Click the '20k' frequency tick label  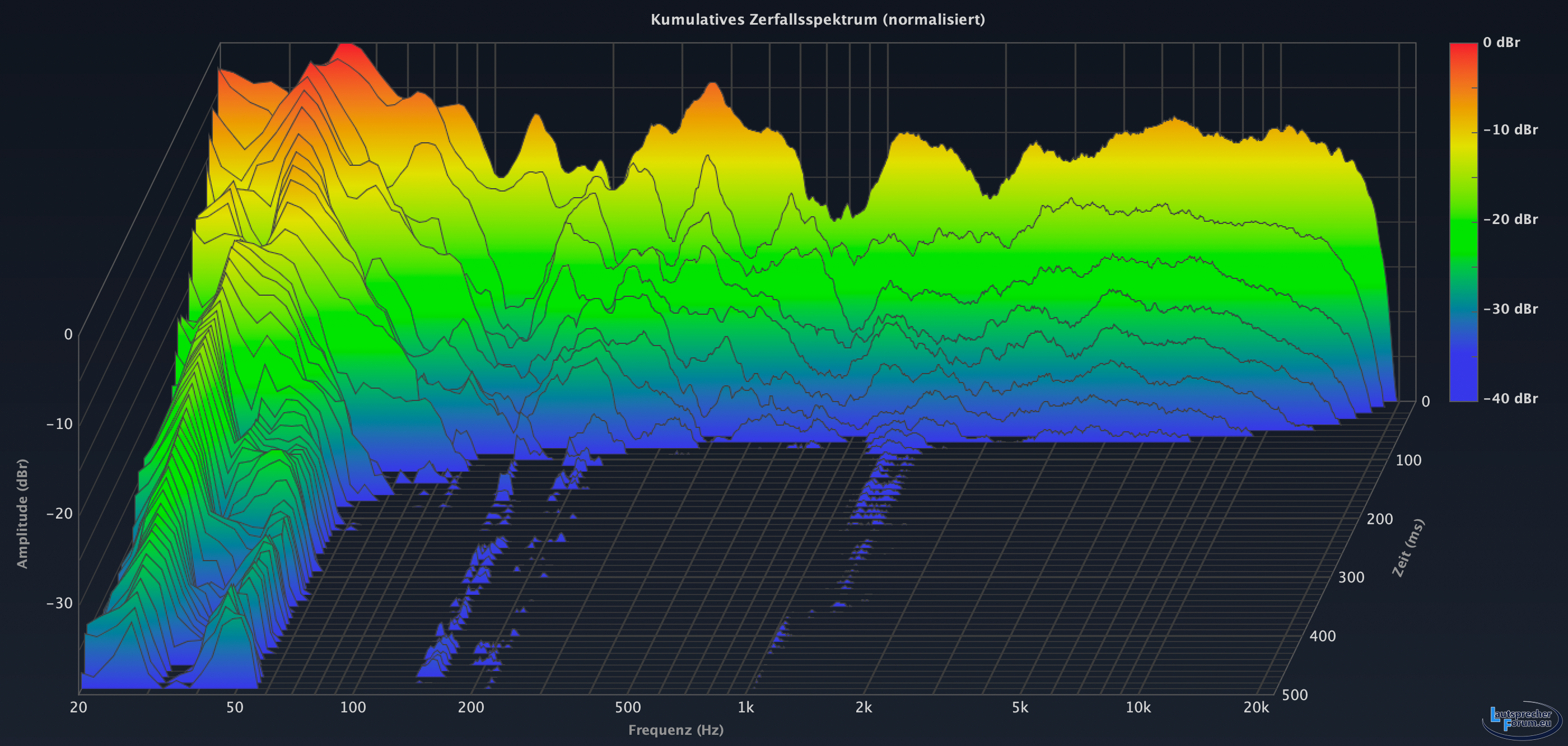[1256, 707]
